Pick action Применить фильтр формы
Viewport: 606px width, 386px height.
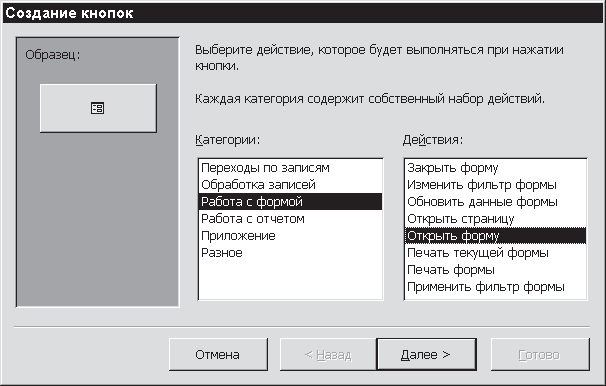click(495, 287)
